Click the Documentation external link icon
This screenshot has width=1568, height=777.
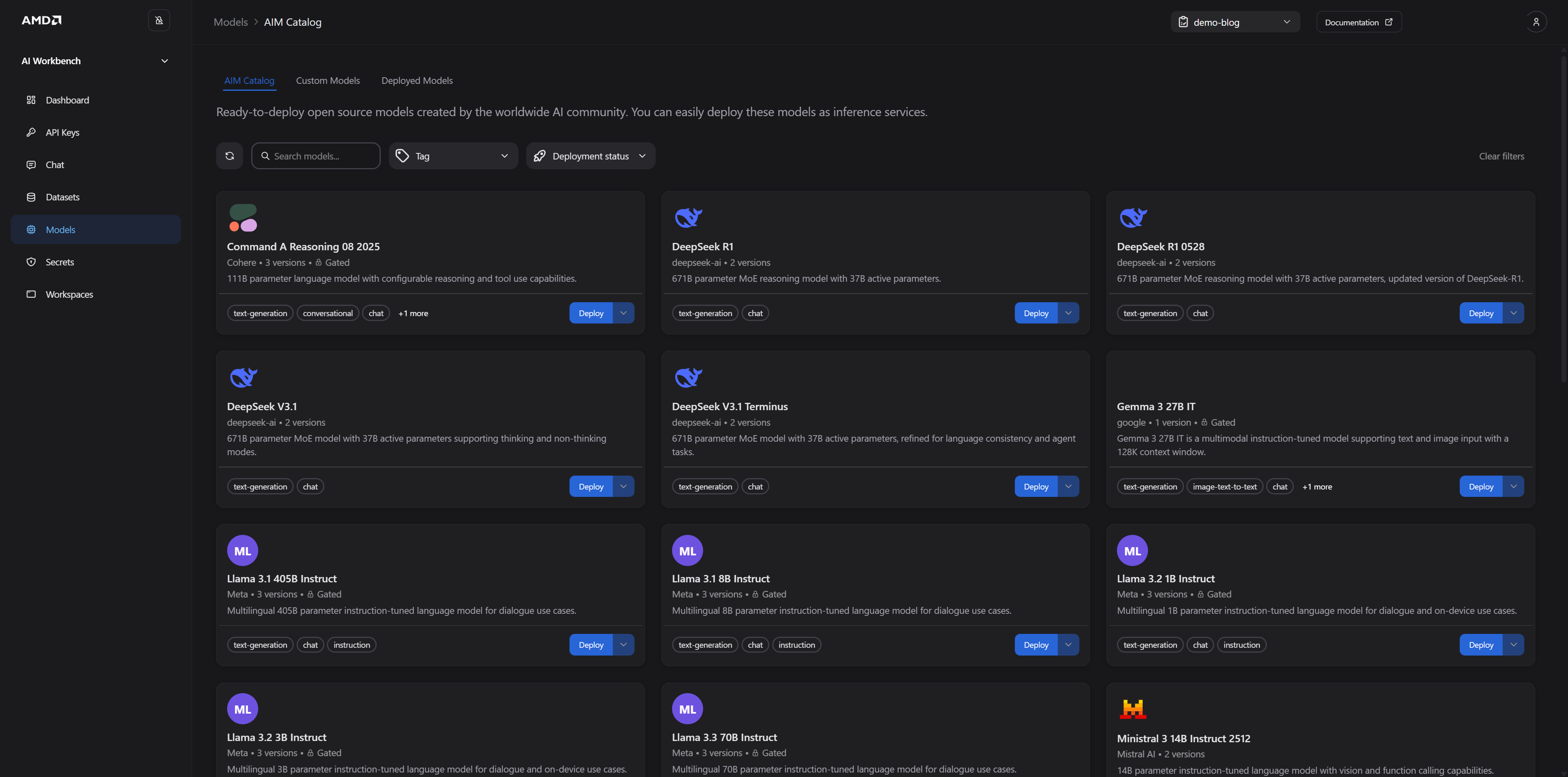coord(1388,22)
